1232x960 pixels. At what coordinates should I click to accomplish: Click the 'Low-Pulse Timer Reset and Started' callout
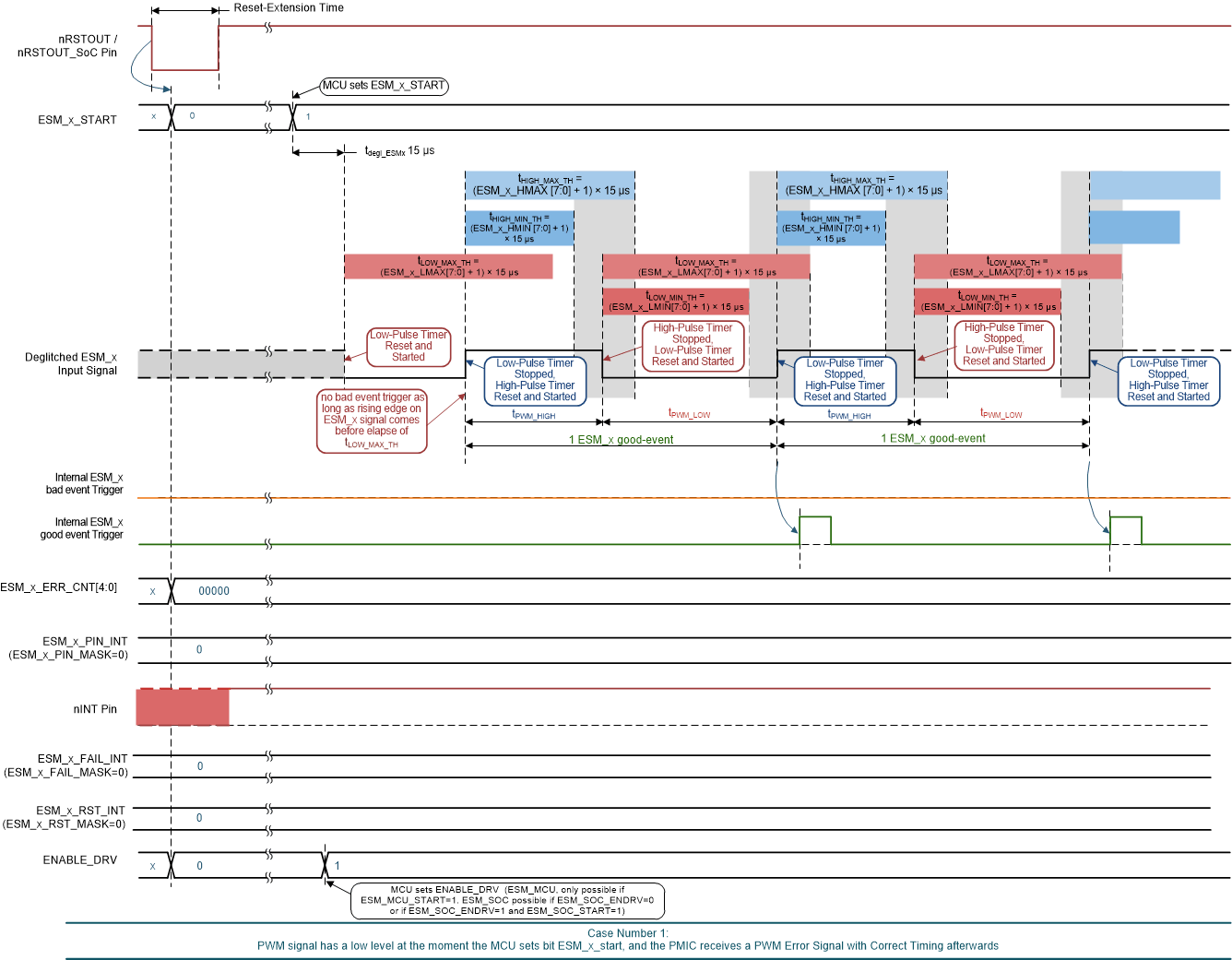pos(409,347)
